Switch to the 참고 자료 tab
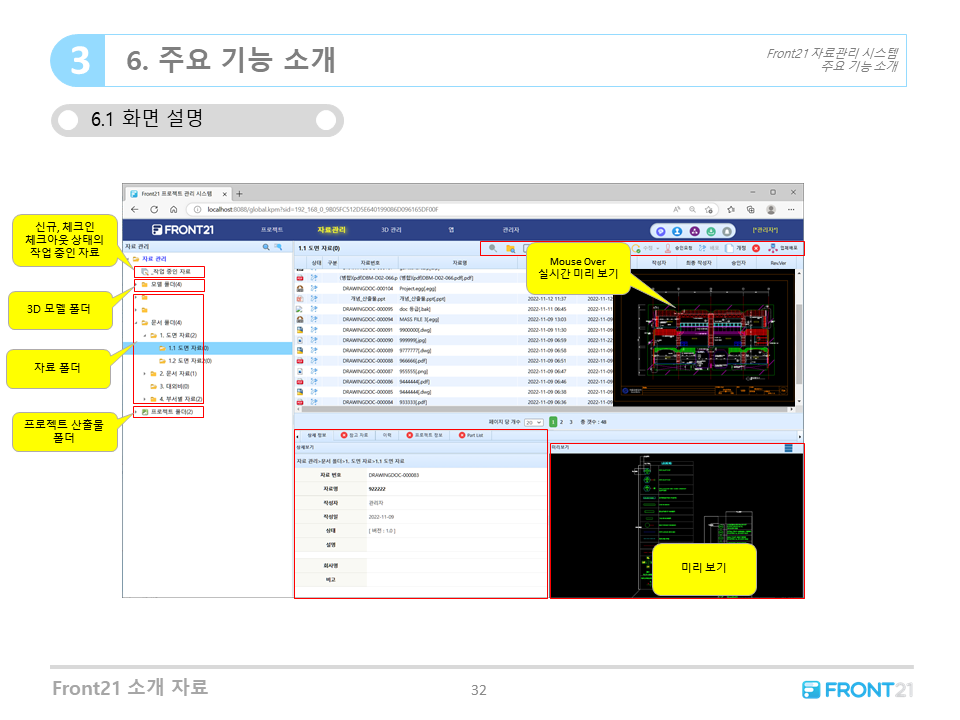 [354, 435]
